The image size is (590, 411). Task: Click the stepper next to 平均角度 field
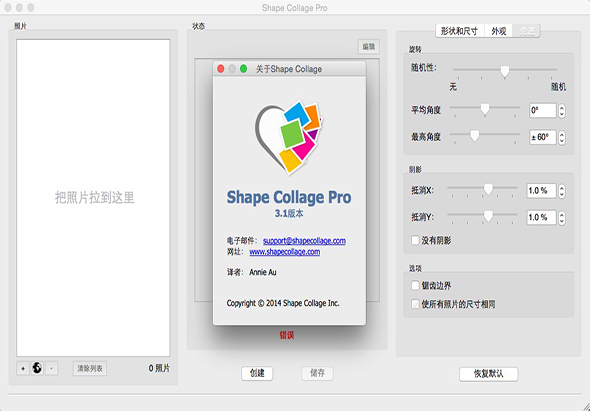point(562,111)
